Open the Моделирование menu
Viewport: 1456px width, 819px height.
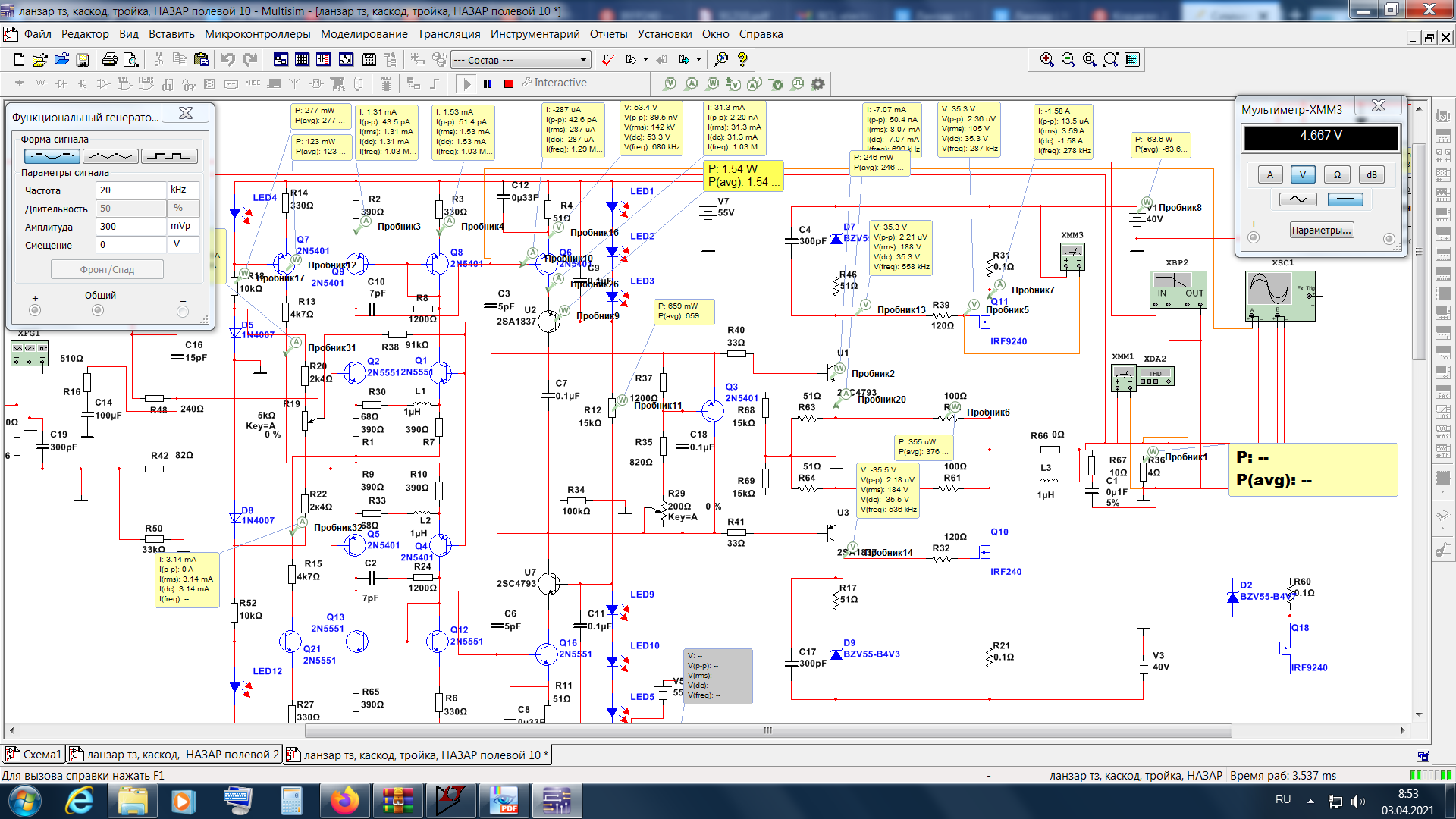(364, 34)
